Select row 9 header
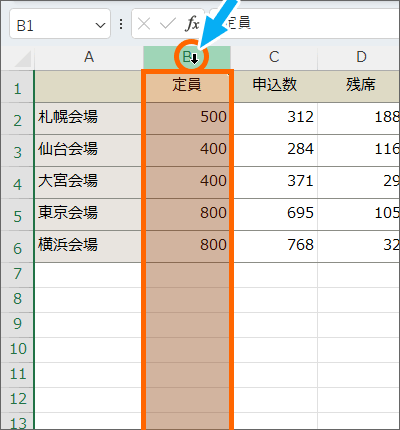Viewport: 400px width, 430px height. tap(17, 325)
